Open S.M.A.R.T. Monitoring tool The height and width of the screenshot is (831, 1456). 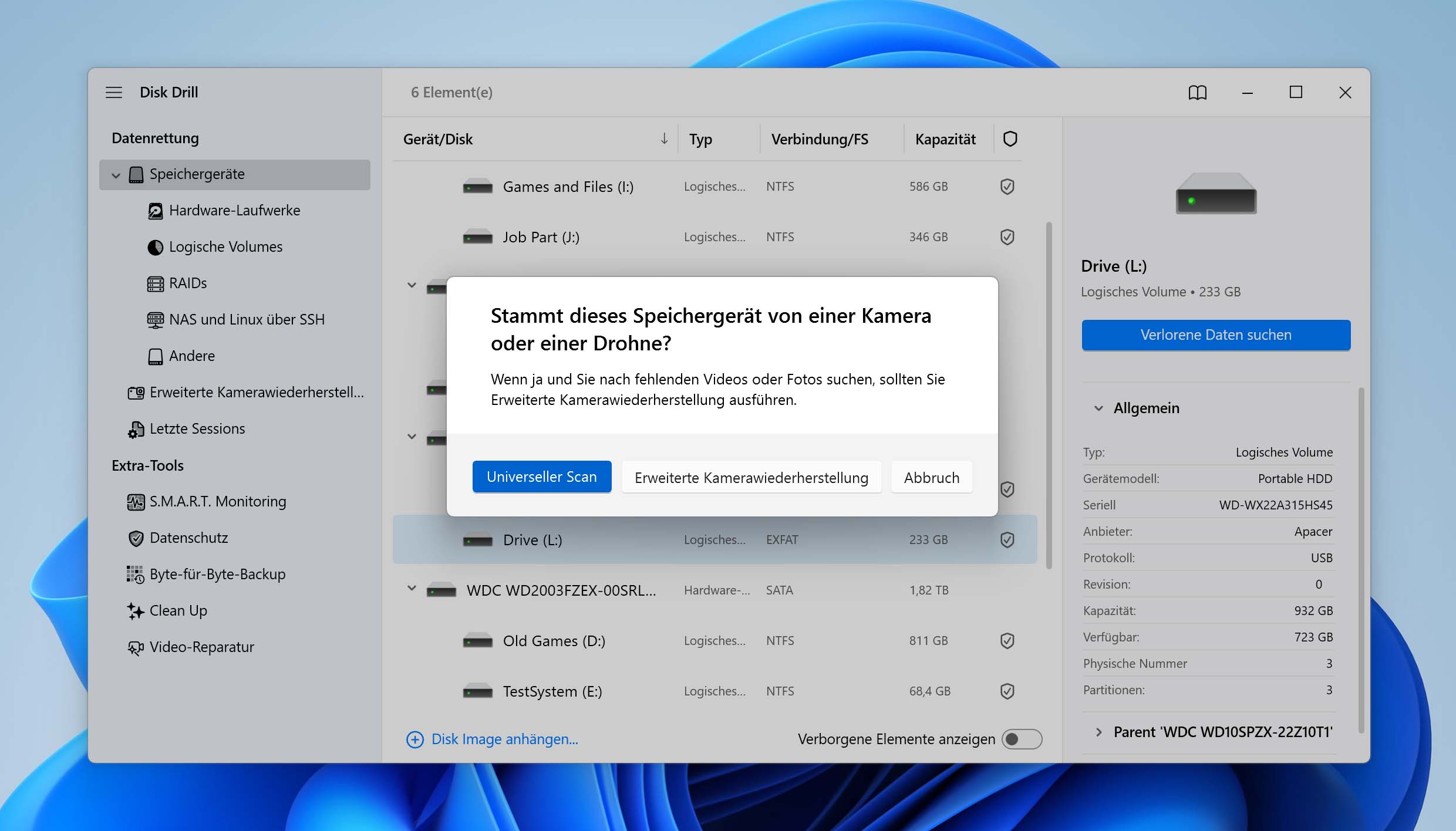[218, 502]
